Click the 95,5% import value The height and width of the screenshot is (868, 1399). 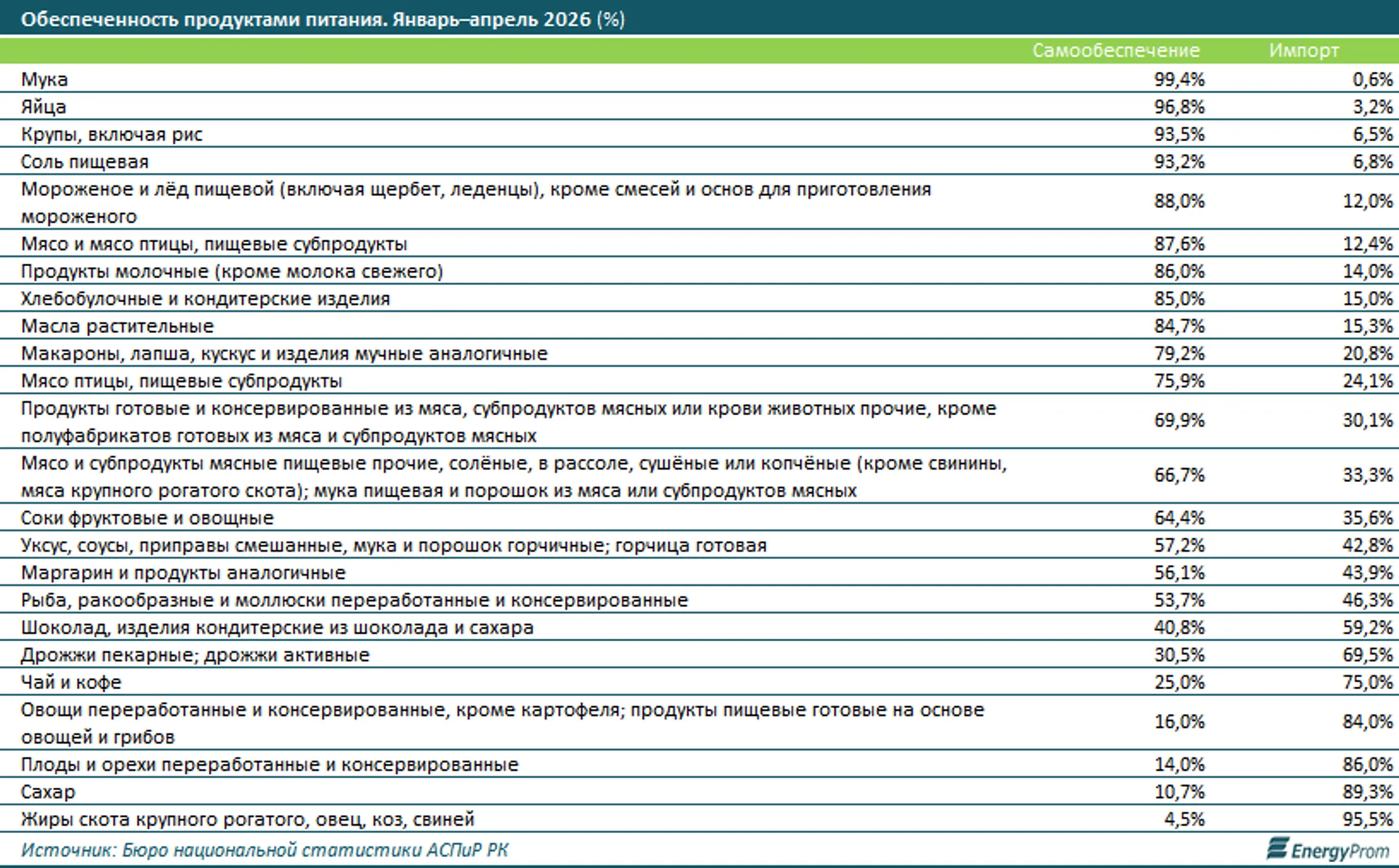pos(1367,819)
